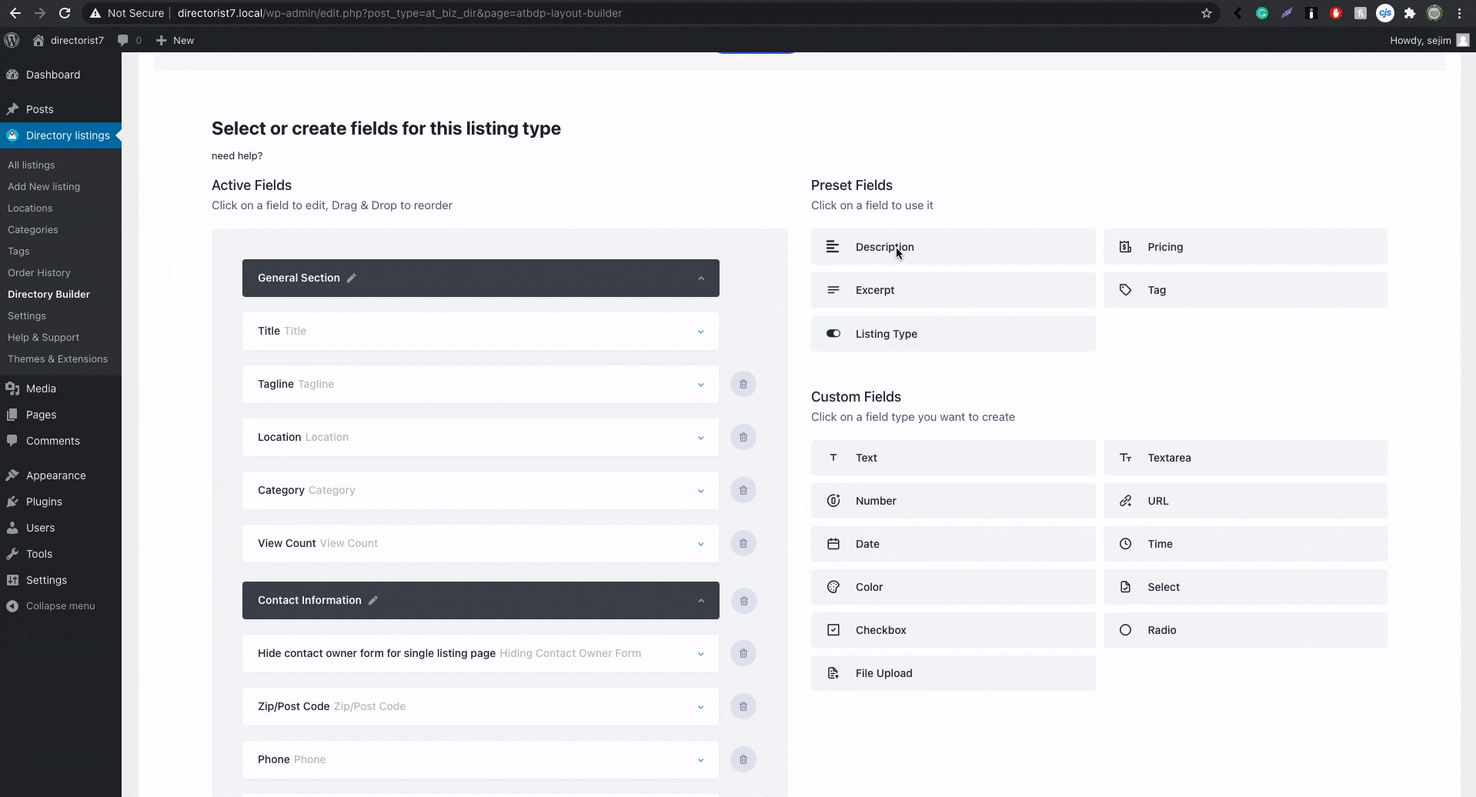Remove the Contact Information section via trash icon

(743, 601)
